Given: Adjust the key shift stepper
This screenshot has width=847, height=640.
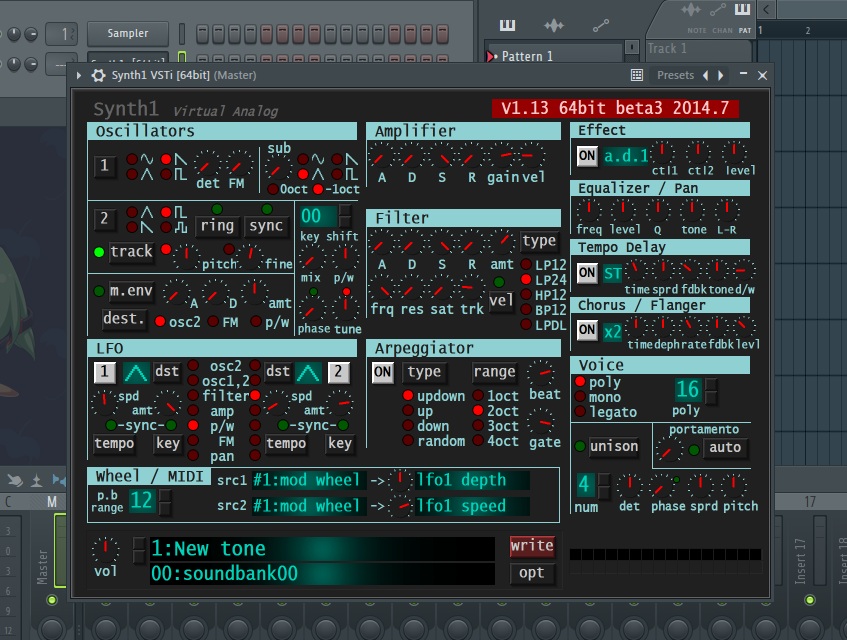Looking at the screenshot, I should tap(345, 217).
